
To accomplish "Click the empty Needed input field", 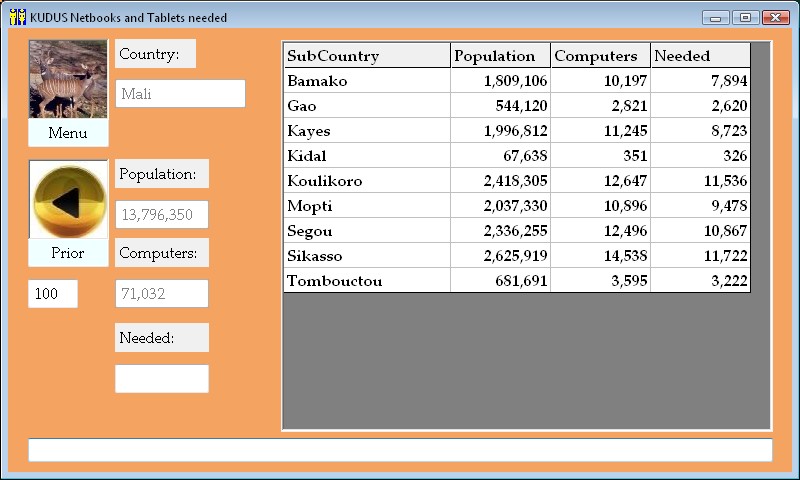I will click(x=162, y=379).
